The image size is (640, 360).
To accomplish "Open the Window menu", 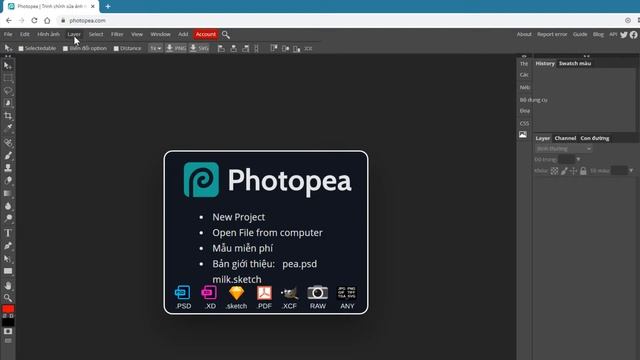I will (x=160, y=34).
